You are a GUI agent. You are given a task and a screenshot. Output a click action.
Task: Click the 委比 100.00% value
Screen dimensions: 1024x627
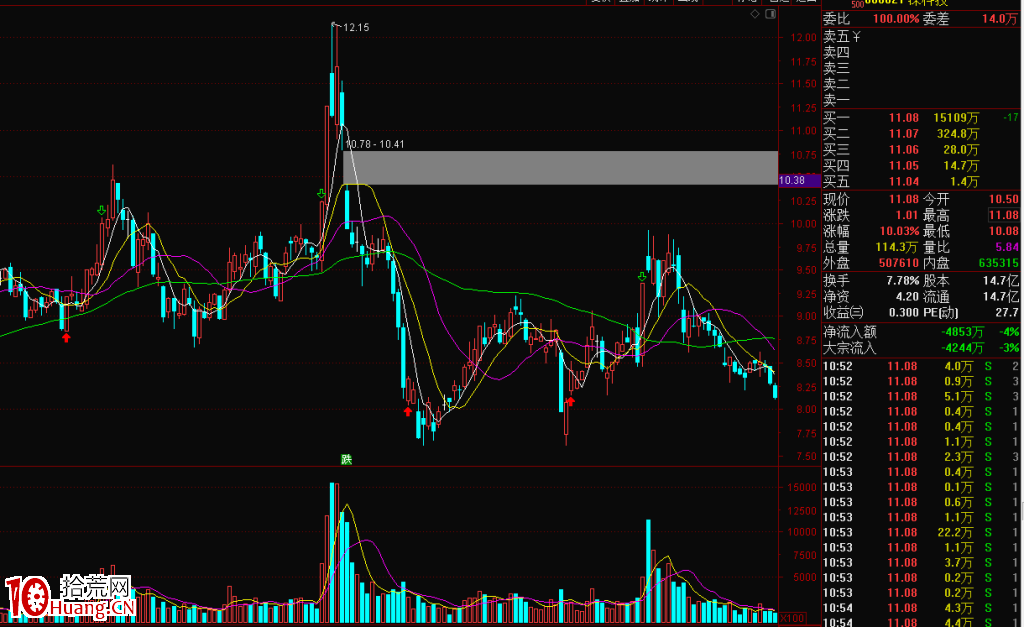click(896, 19)
